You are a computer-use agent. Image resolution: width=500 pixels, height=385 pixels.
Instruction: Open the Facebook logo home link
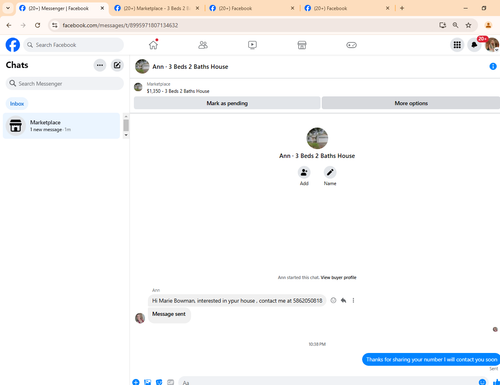point(13,45)
